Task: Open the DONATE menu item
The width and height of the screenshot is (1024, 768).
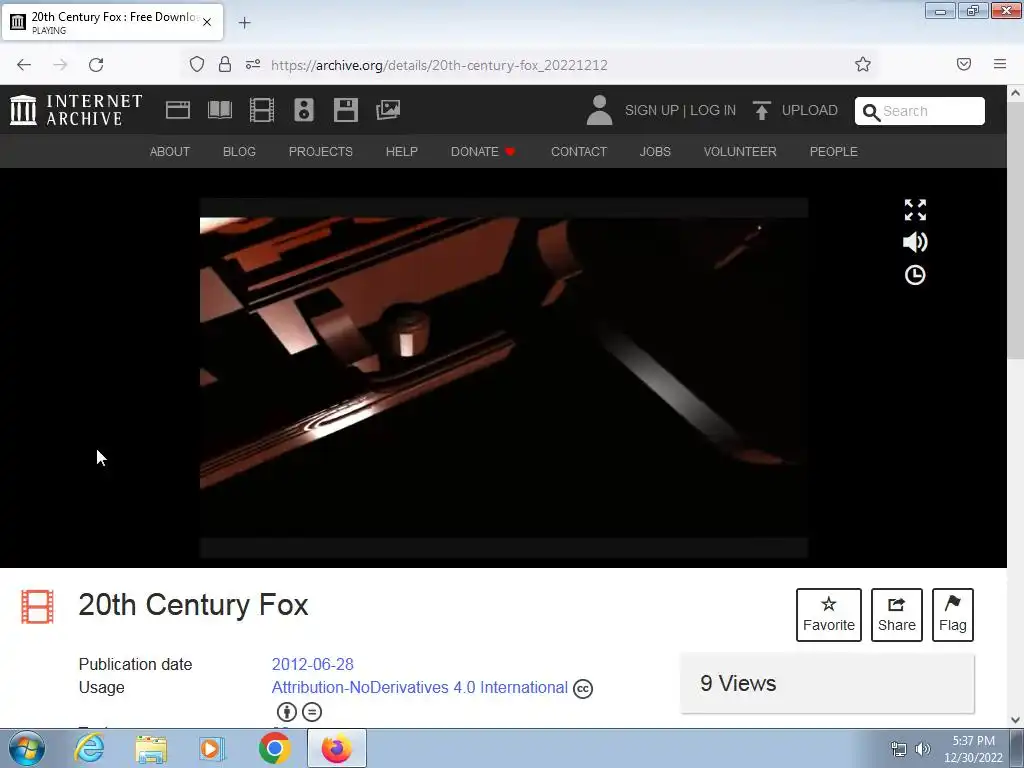Action: (483, 152)
